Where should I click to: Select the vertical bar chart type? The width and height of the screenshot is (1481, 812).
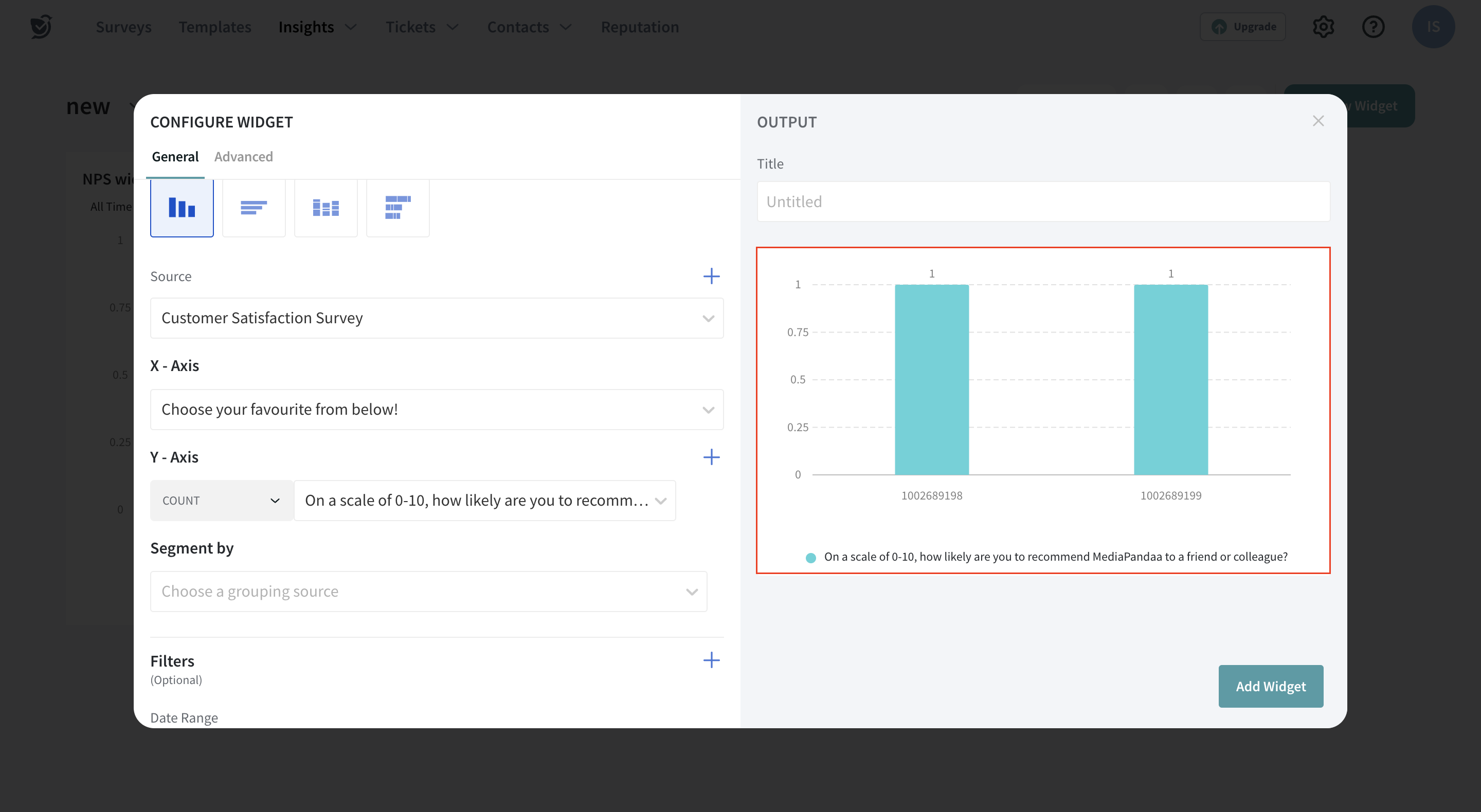click(x=182, y=208)
